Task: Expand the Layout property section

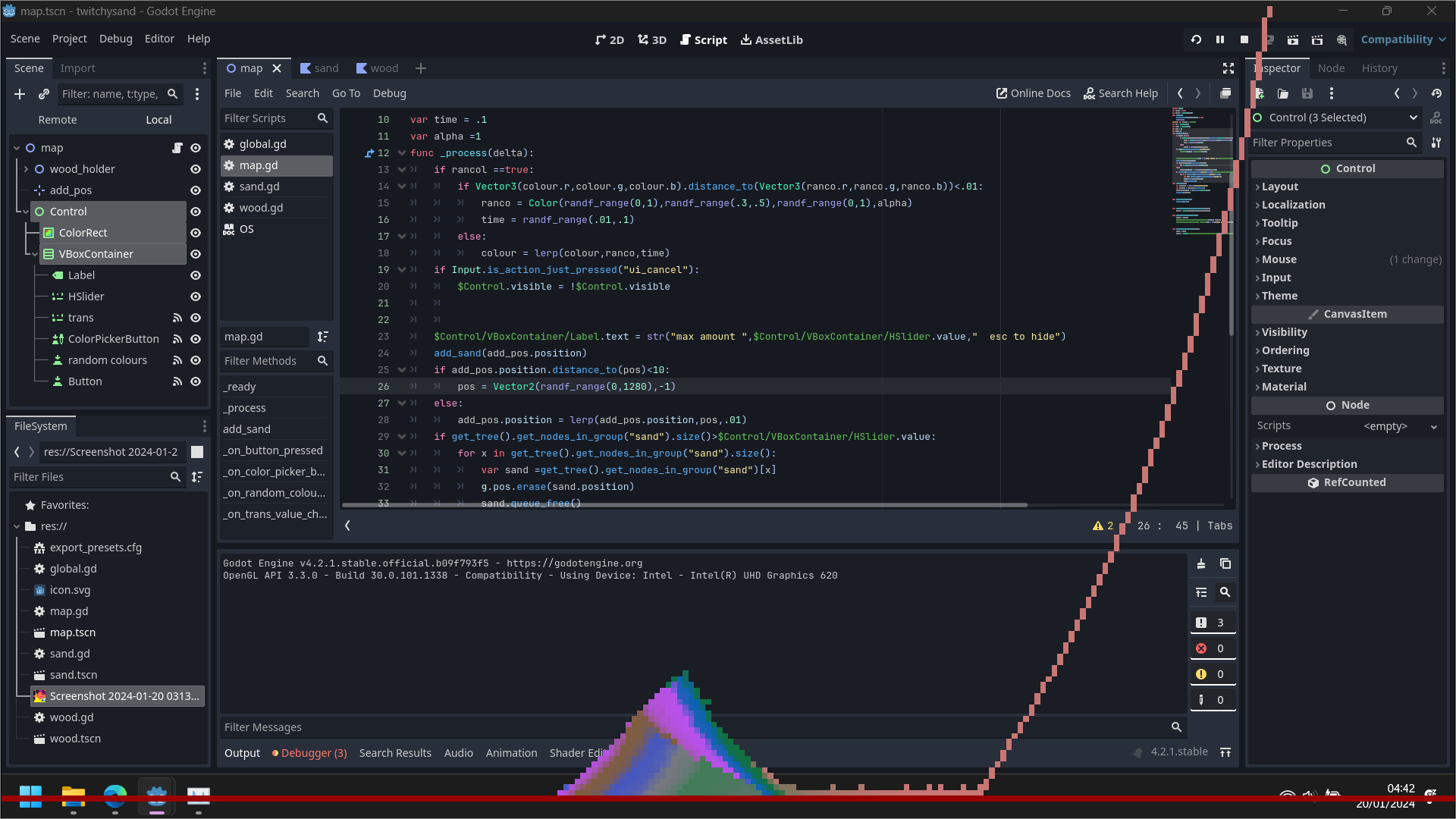Action: tap(1279, 187)
